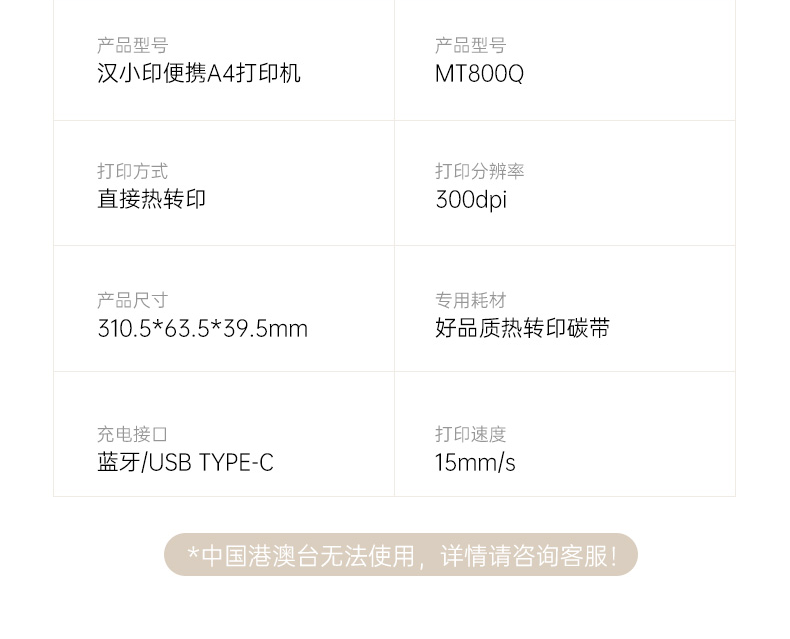The image size is (790, 639).
Task: Click 详情 in the bottom notice
Action: tap(461, 556)
